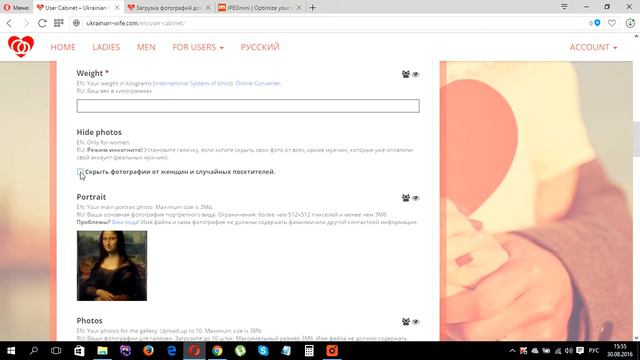
Task: Switch to Загрузка фотографий tab
Action: (x=165, y=7)
